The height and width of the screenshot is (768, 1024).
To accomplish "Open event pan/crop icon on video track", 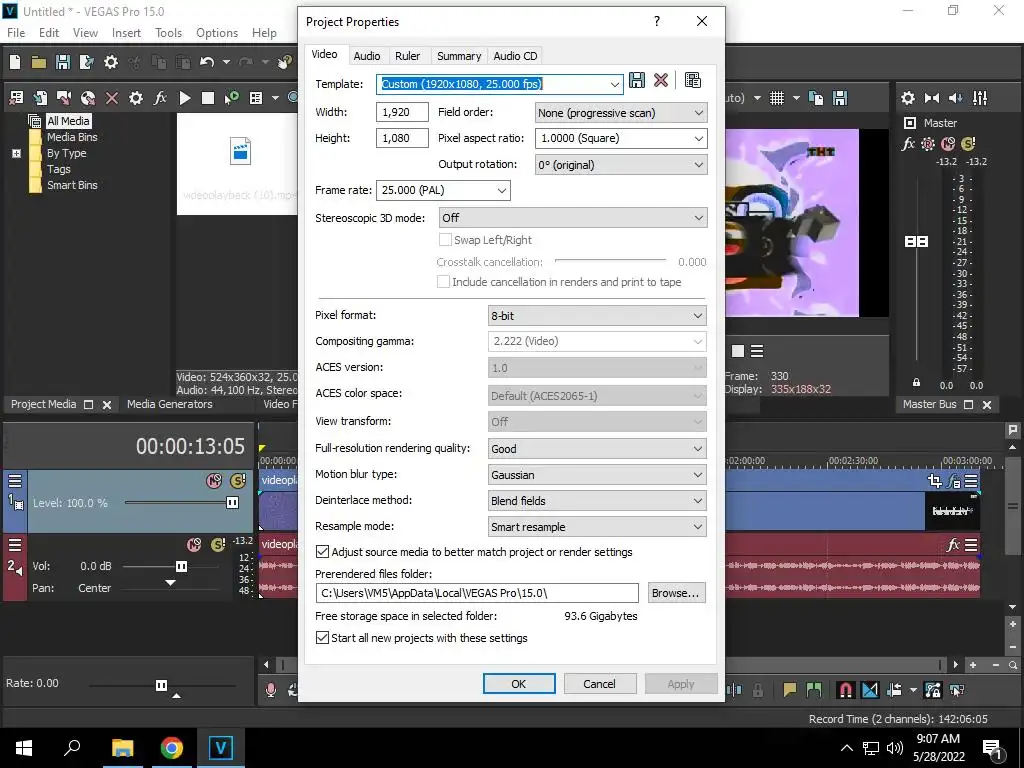I will coord(935,481).
